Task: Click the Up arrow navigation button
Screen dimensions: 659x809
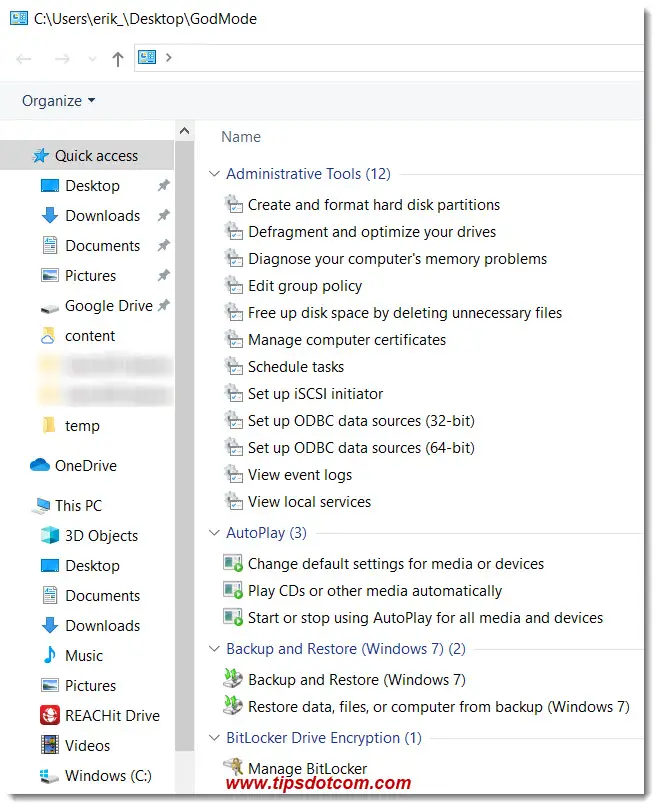Action: pyautogui.click(x=117, y=58)
